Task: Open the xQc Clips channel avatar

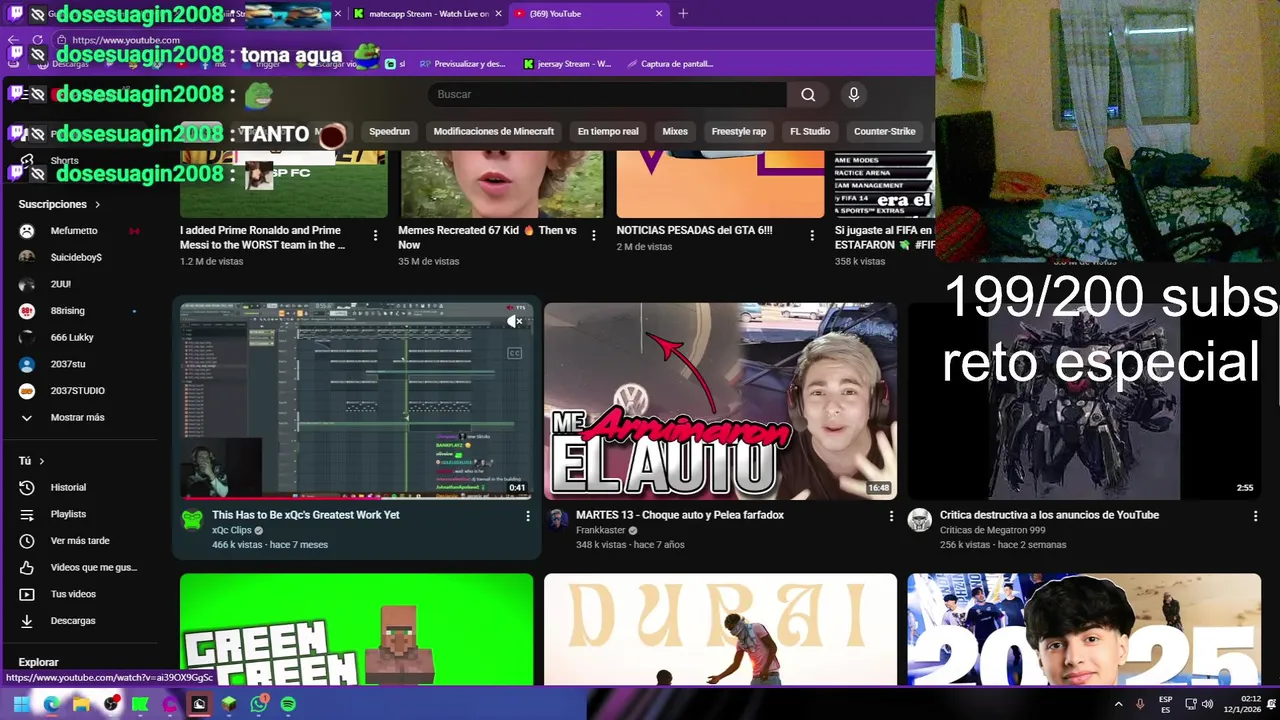Action: [x=192, y=520]
